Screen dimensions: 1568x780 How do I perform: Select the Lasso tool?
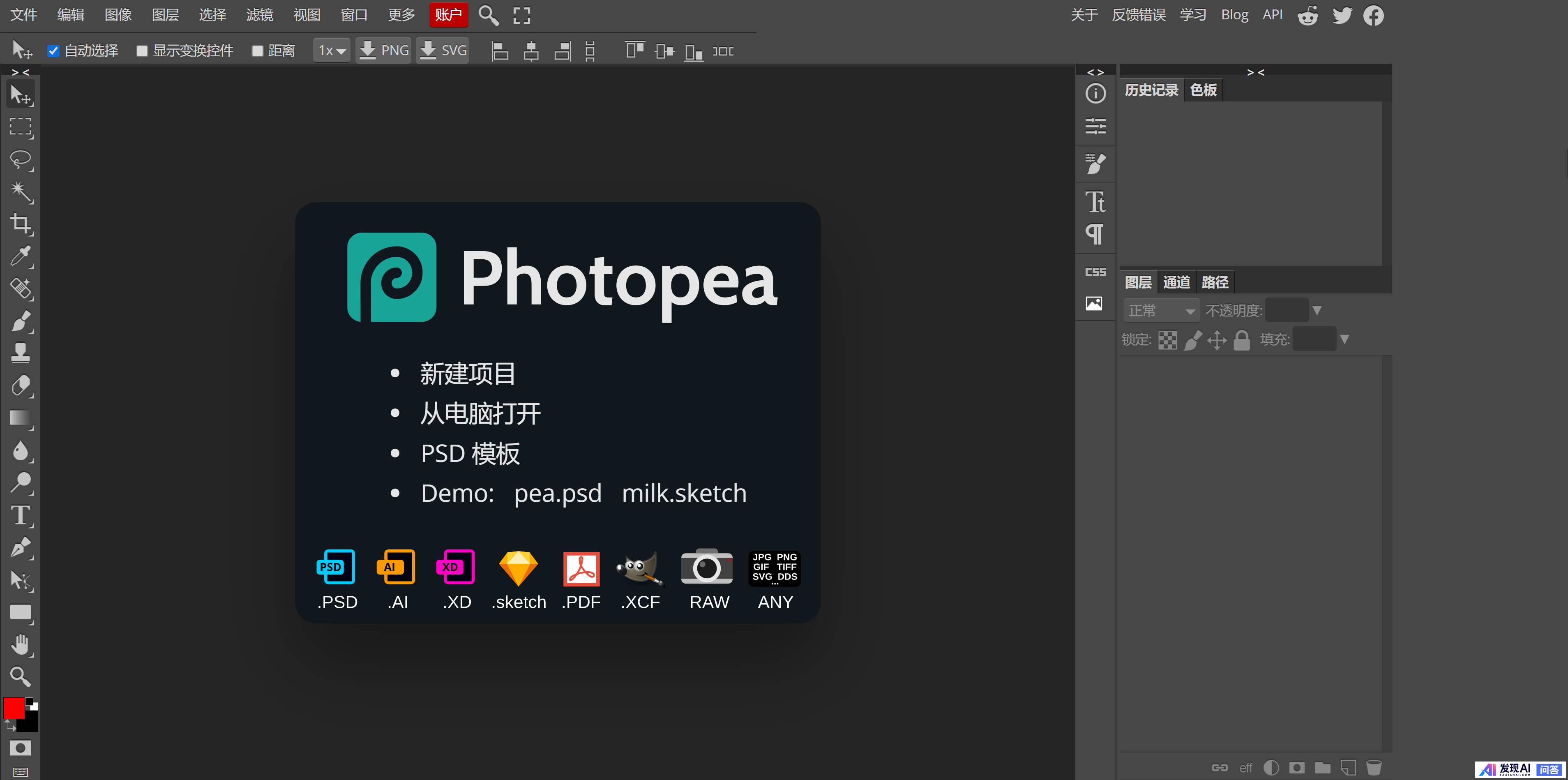tap(21, 159)
